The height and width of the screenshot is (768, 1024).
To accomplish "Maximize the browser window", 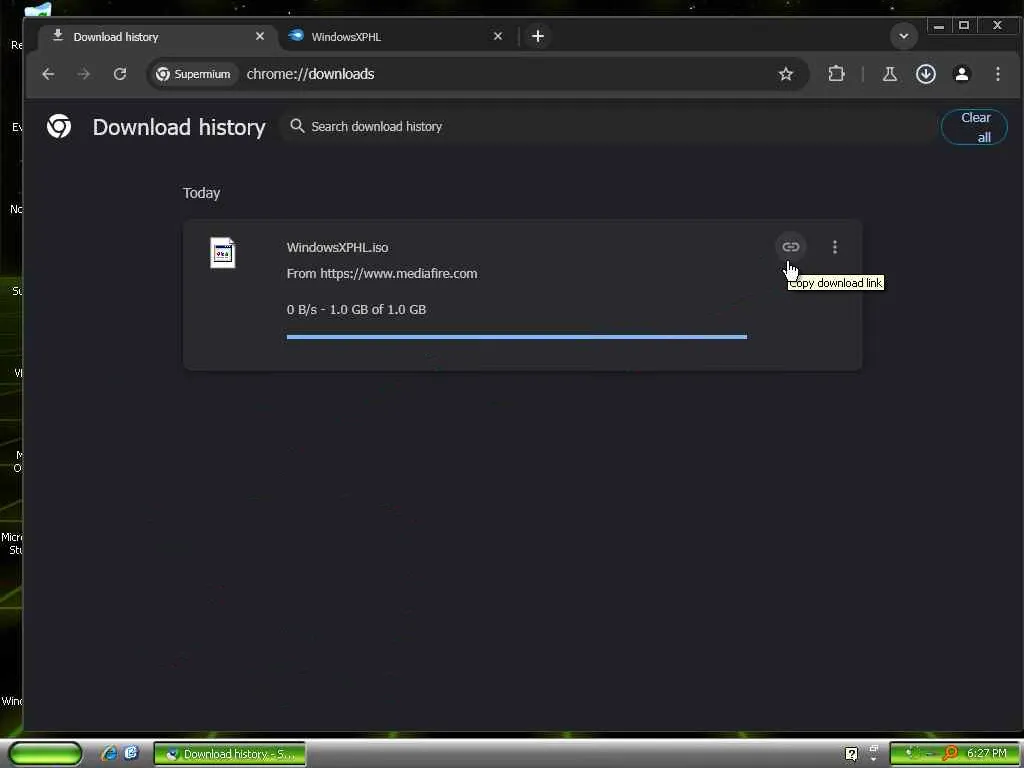I will (x=964, y=25).
